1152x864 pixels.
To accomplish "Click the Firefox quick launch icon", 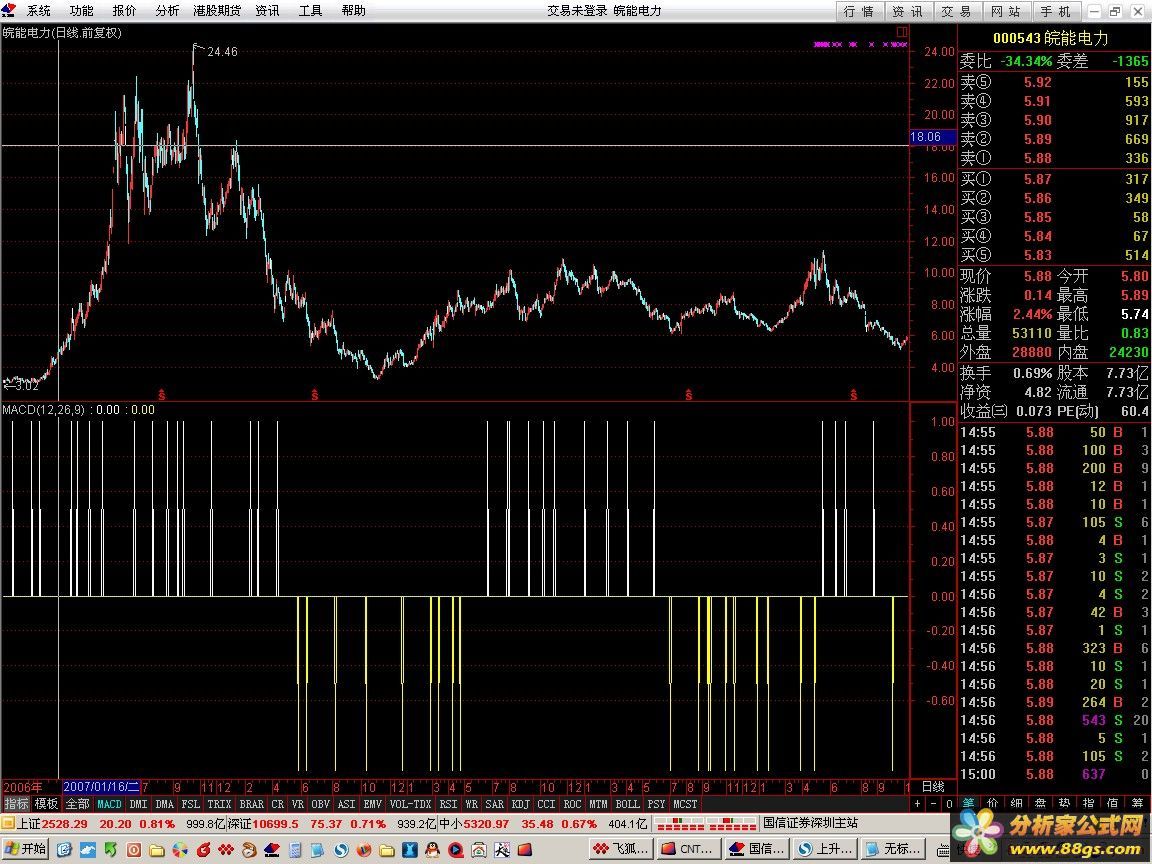I will point(364,850).
